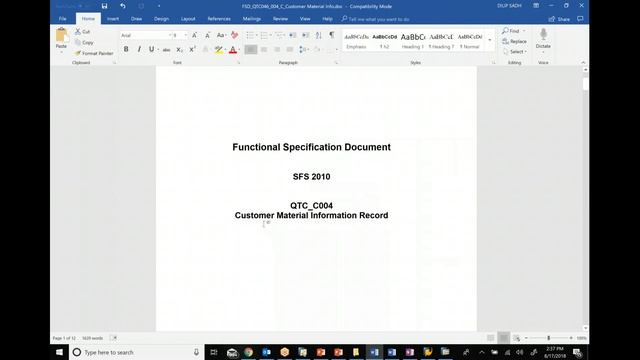Switch to the Review tab
This screenshot has width=640, height=360.
click(280, 19)
